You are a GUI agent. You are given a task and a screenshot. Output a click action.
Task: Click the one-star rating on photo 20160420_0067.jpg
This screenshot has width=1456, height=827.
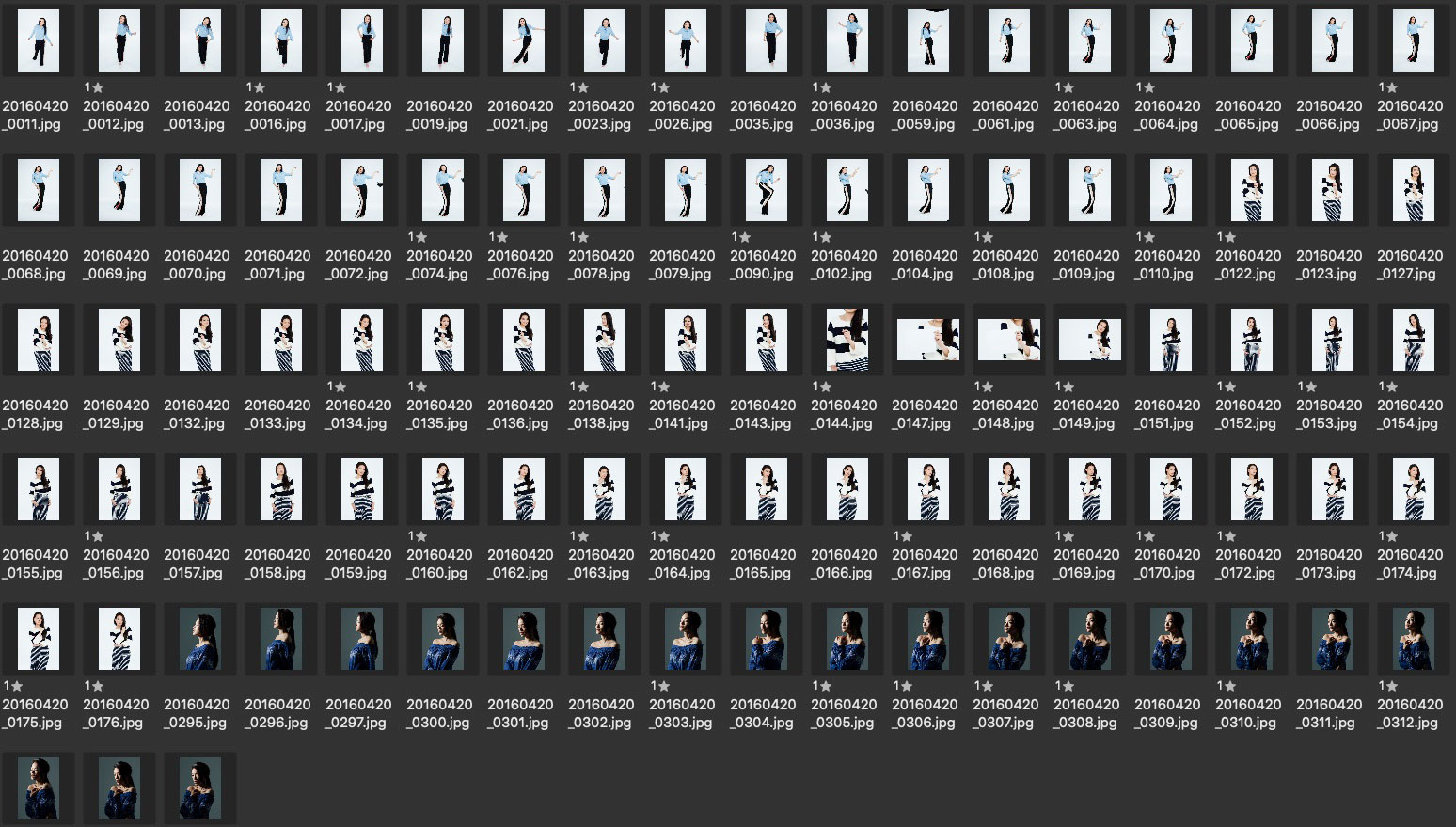point(1388,87)
